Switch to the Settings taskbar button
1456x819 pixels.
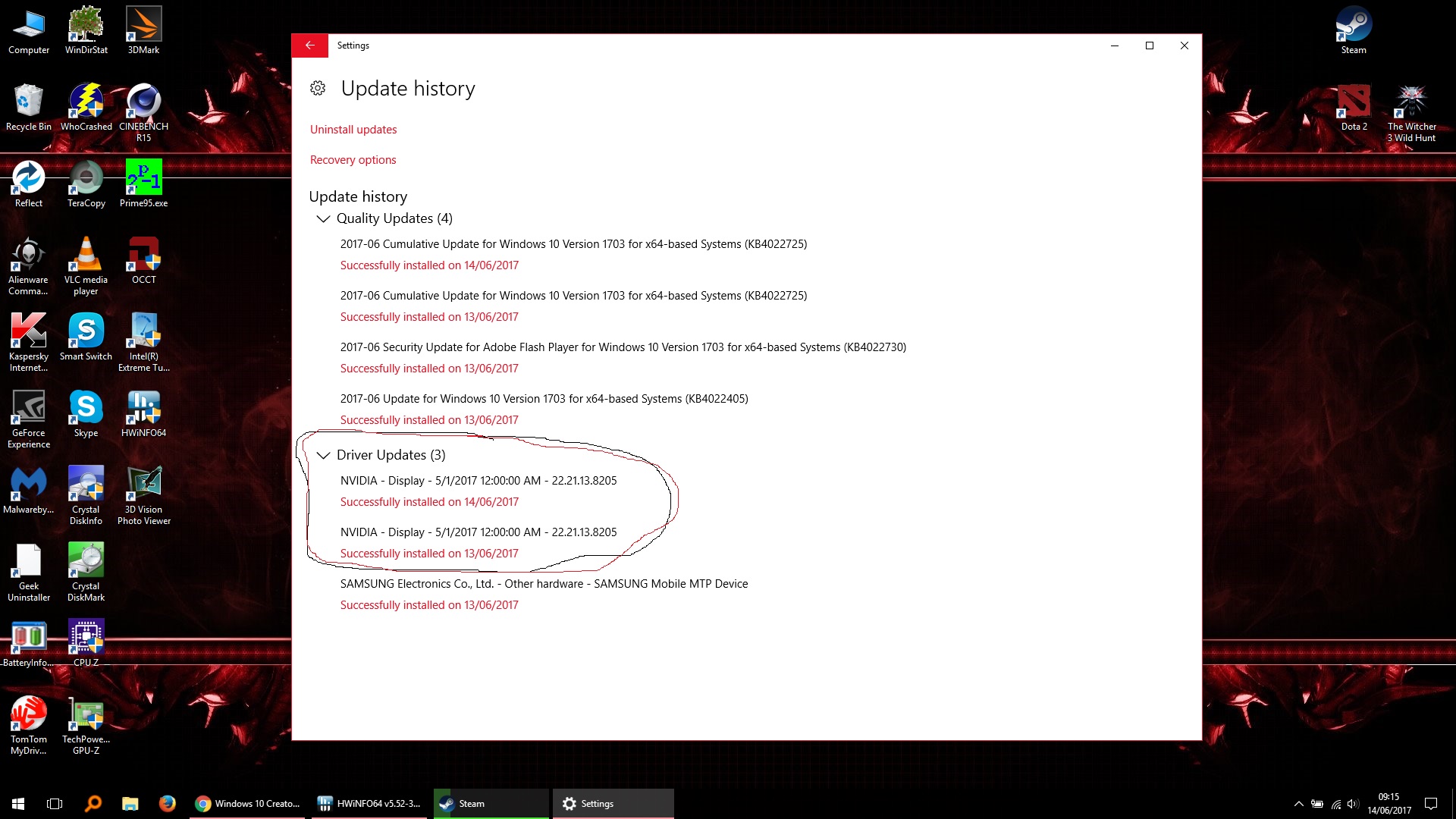(x=613, y=804)
